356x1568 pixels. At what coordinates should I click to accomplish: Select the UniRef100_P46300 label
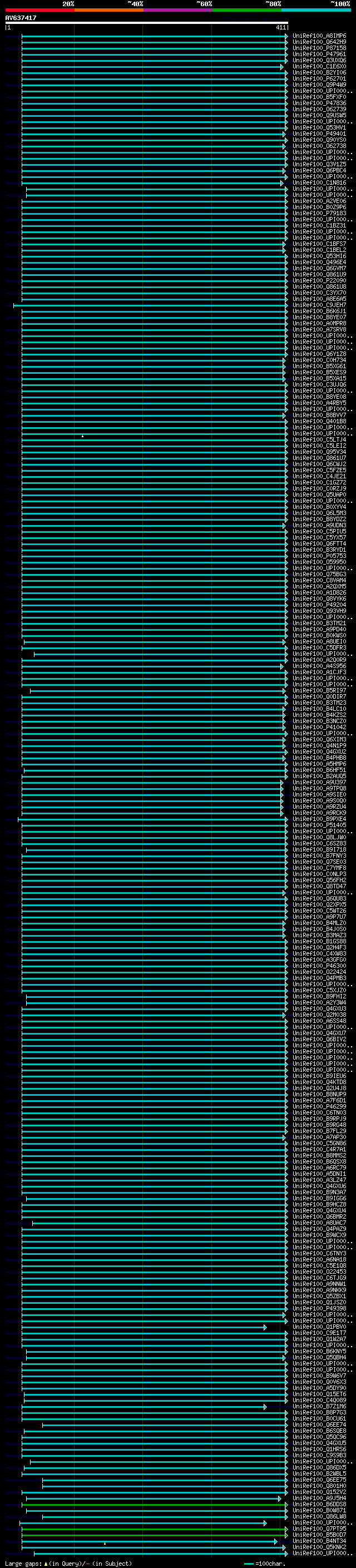(319, 966)
